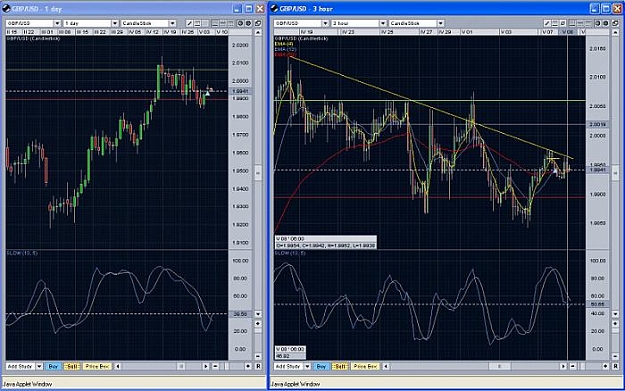The width and height of the screenshot is (625, 391).
Task: Click vertical scroll thumb of 1 day price chart
Action: 258,173
